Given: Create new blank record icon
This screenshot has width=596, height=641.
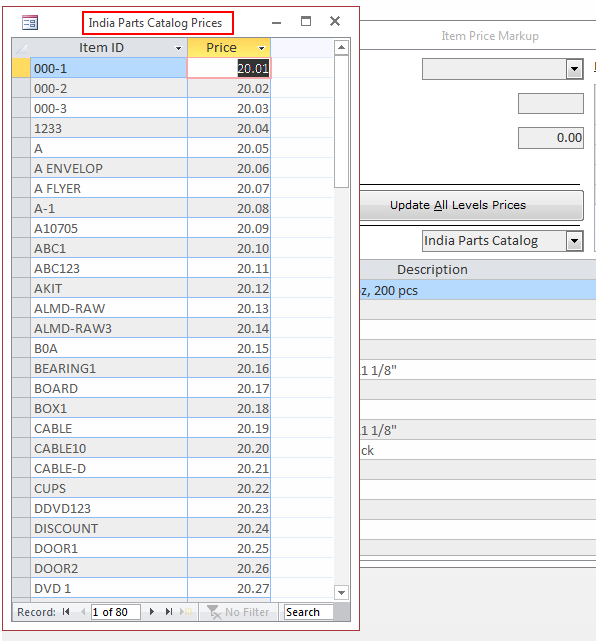Looking at the screenshot, I should pos(186,612).
